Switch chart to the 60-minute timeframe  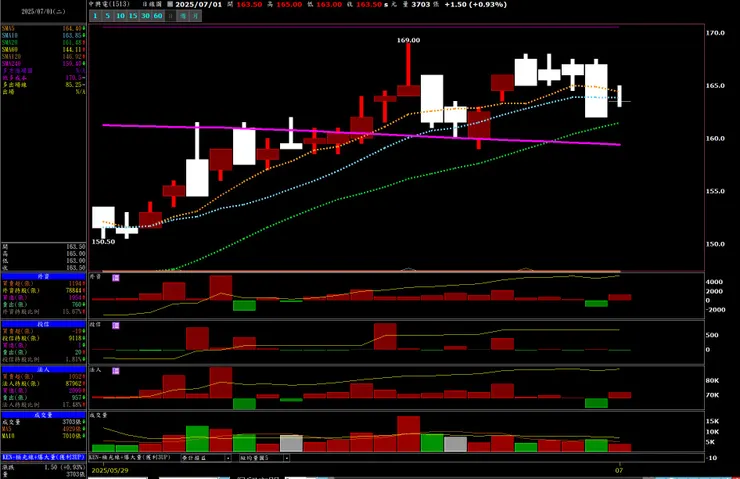[158, 16]
